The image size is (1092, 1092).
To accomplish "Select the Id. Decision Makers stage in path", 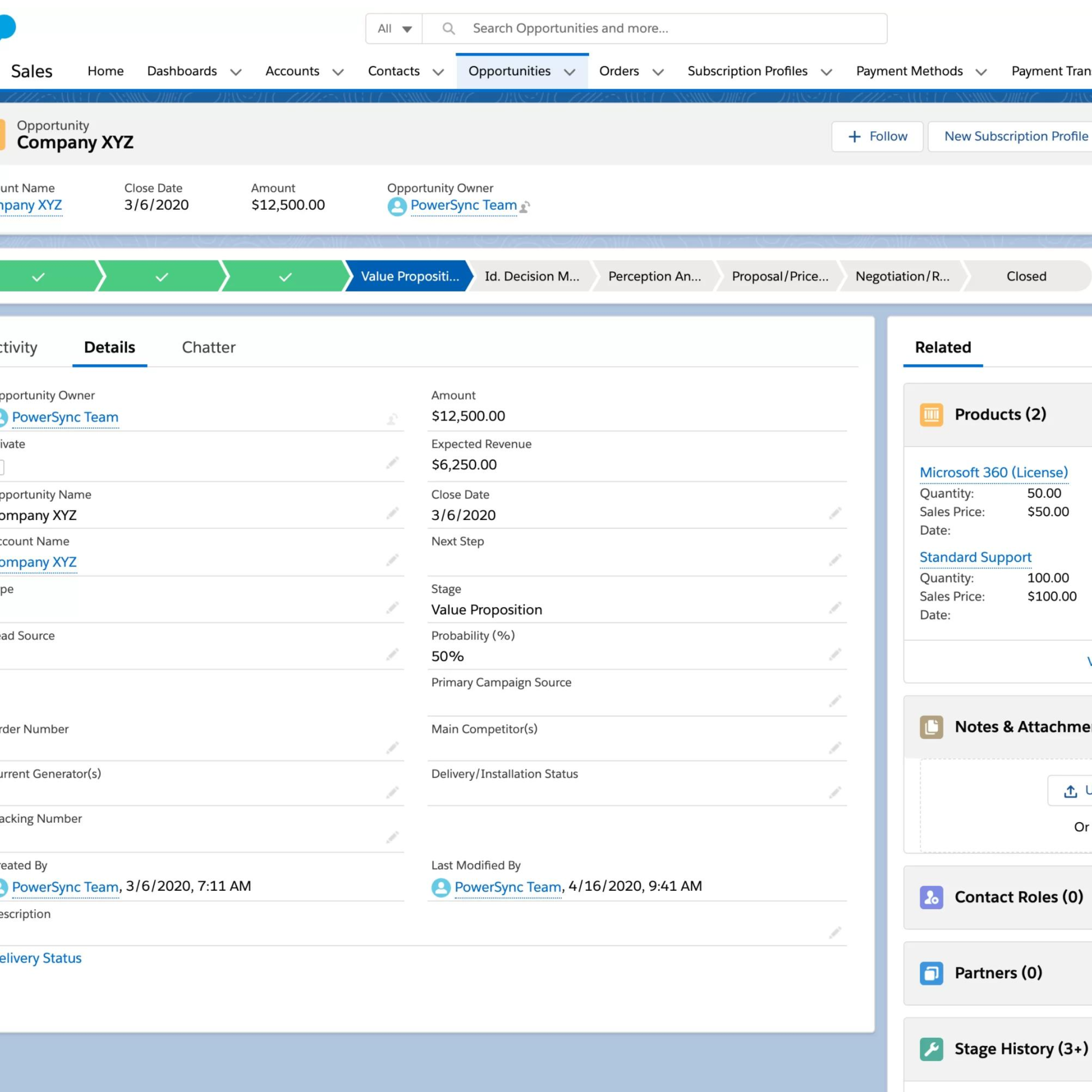I will click(x=532, y=276).
